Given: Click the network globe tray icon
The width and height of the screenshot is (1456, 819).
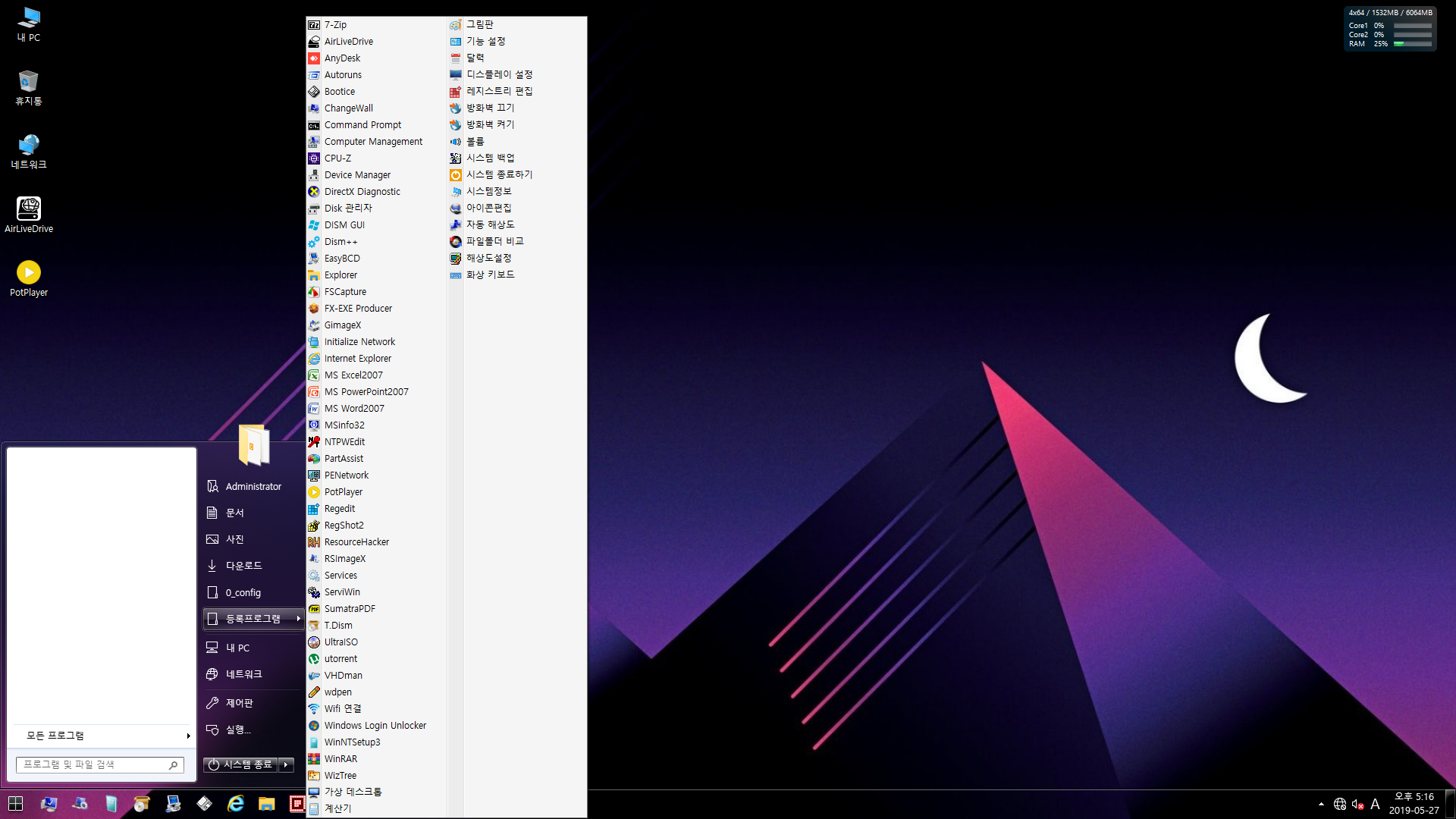Looking at the screenshot, I should [x=1340, y=805].
